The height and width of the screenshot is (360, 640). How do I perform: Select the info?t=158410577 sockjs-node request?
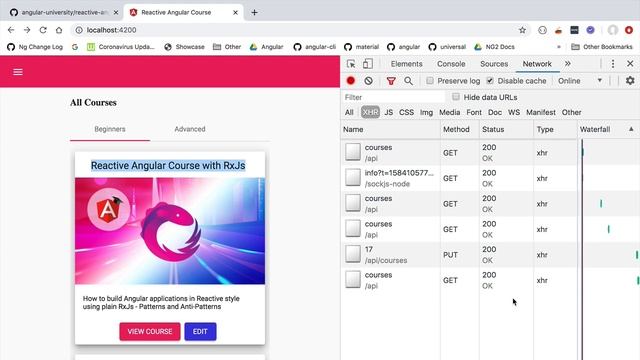[490, 178]
